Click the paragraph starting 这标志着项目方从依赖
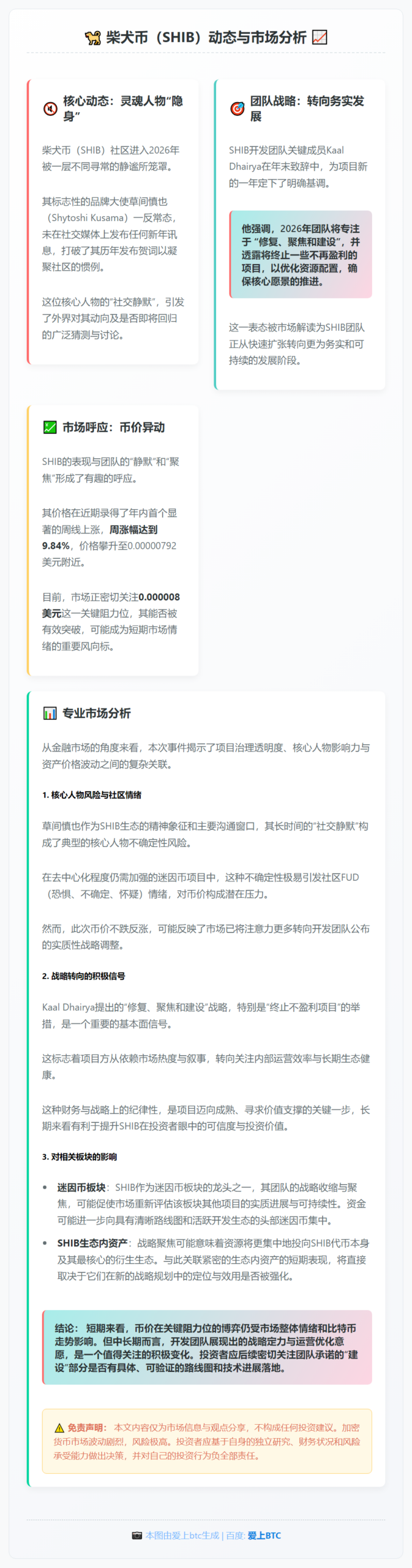Viewport: 412px width, 1568px height. point(206,1066)
